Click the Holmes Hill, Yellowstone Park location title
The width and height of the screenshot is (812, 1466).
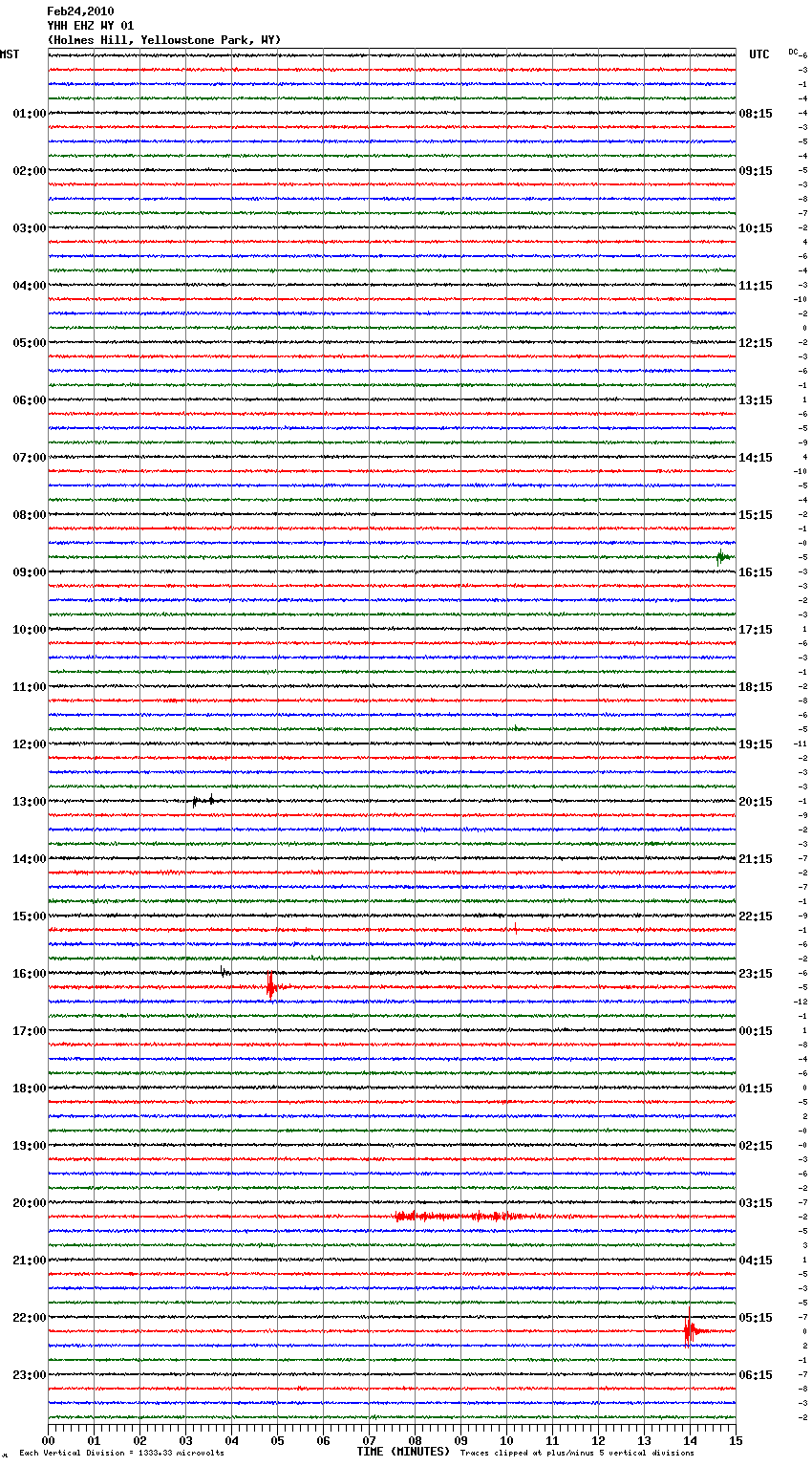pos(164,40)
